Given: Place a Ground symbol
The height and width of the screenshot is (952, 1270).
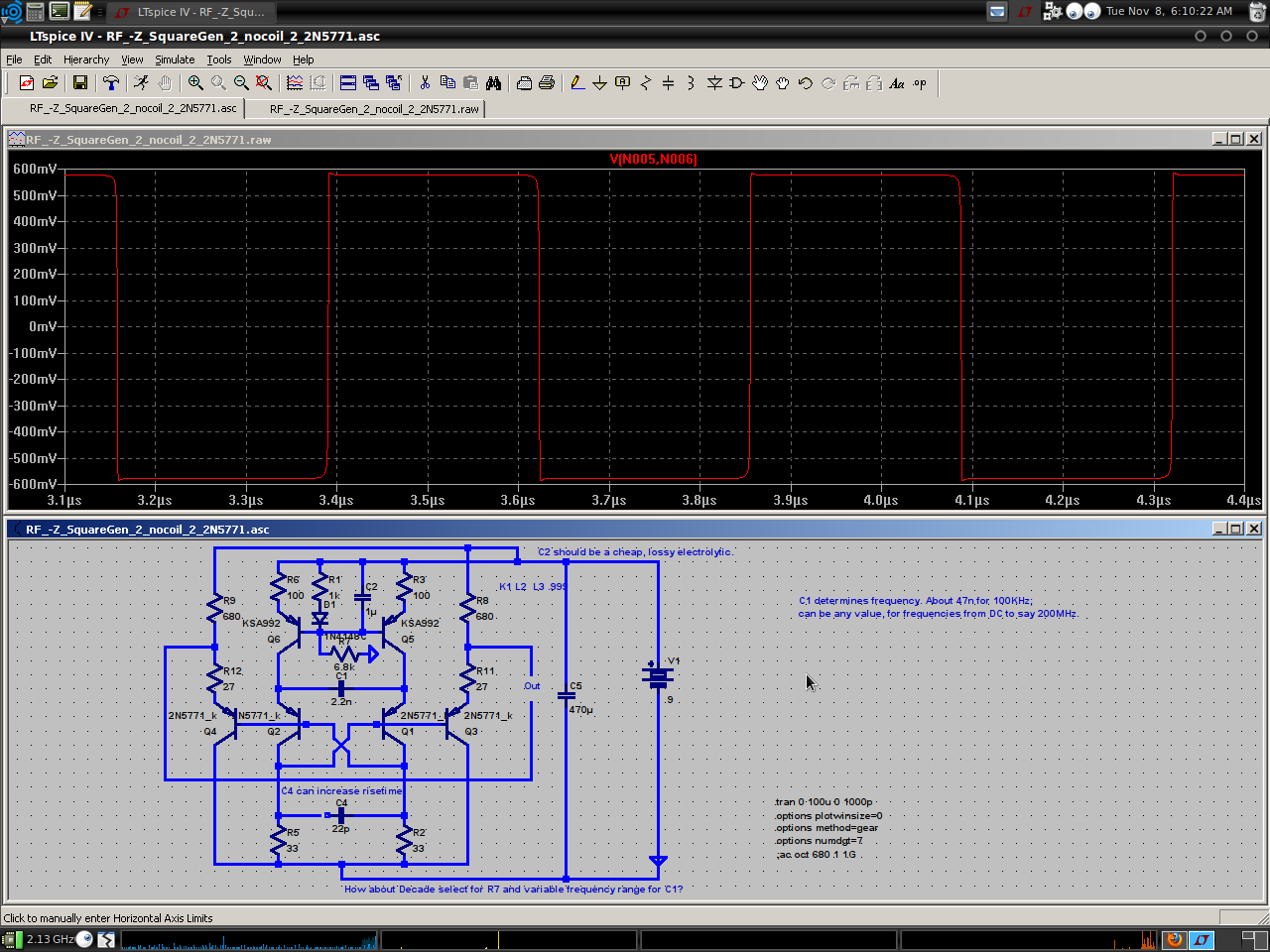Looking at the screenshot, I should pos(599,83).
